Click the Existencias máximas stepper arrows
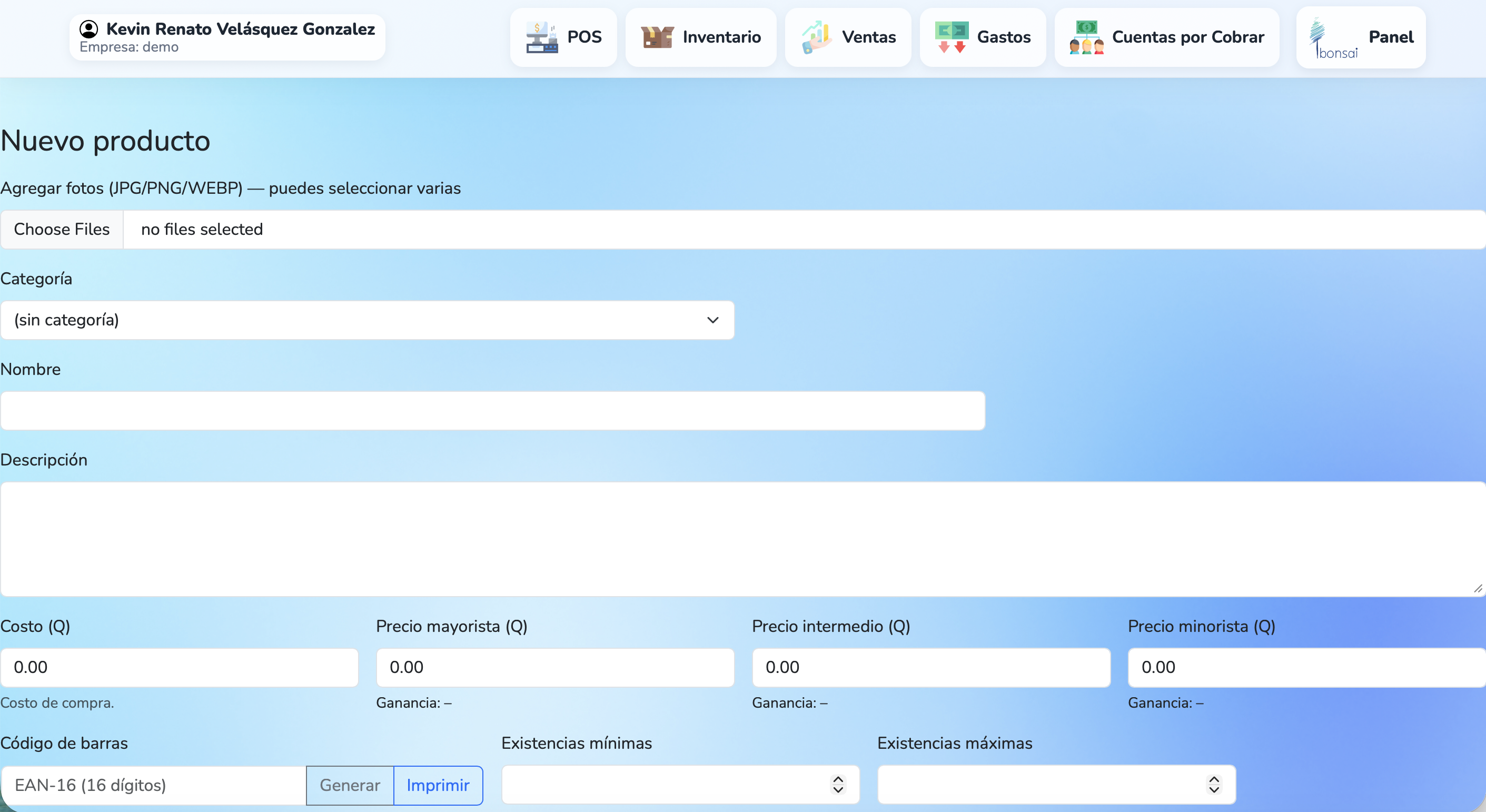 click(1214, 784)
